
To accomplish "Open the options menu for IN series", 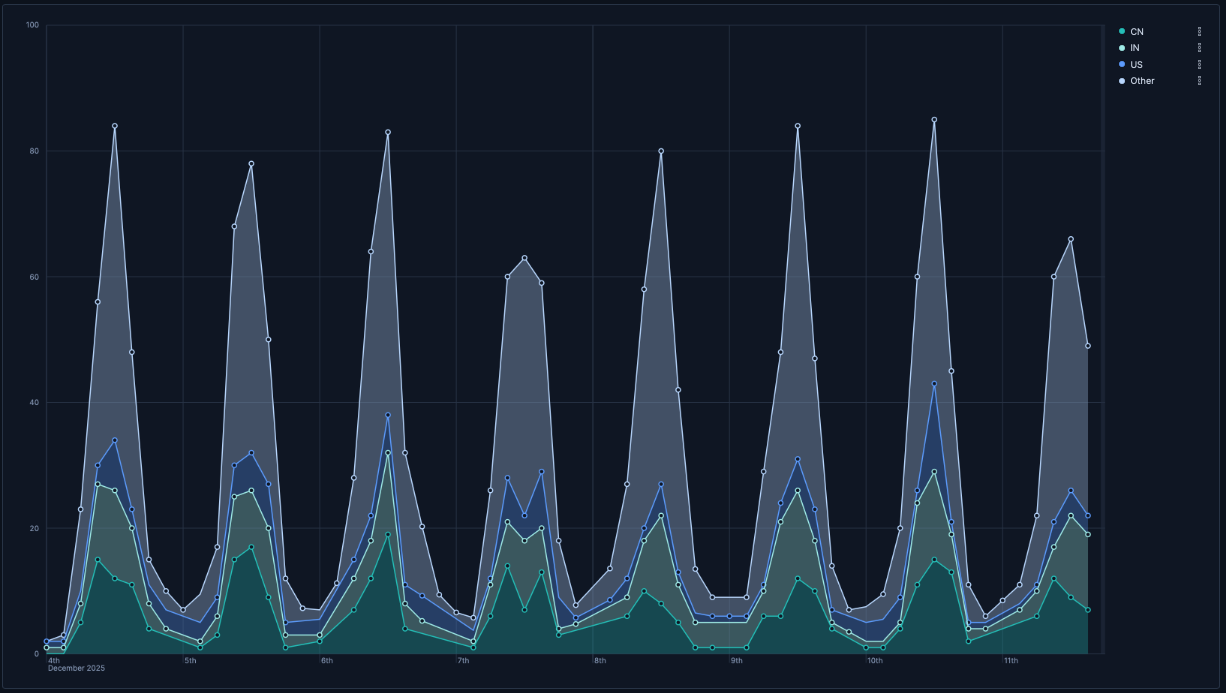I will coord(1199,48).
